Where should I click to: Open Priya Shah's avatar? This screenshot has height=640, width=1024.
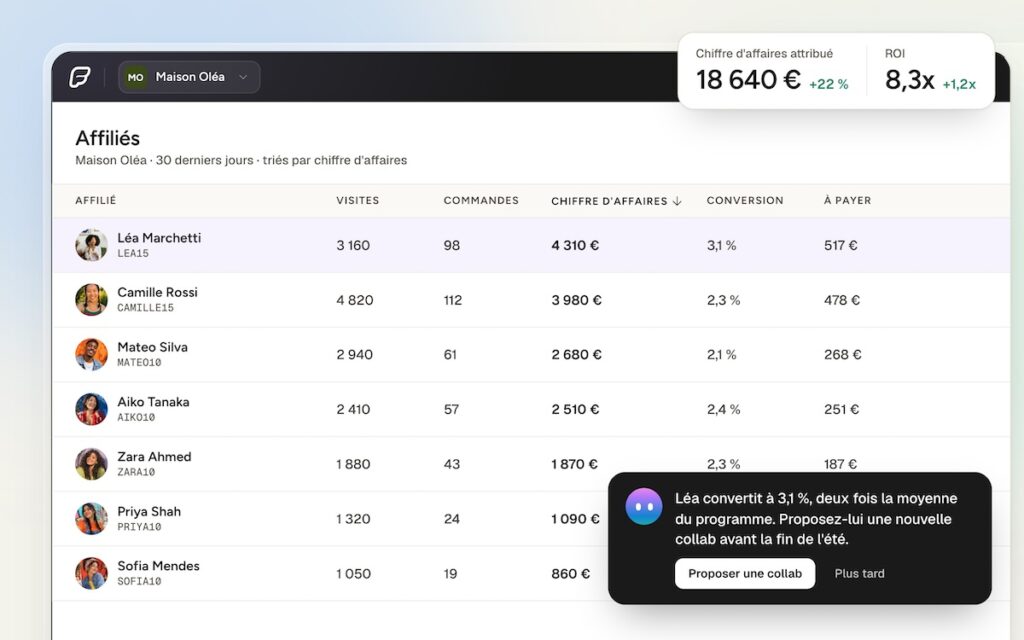(91, 519)
